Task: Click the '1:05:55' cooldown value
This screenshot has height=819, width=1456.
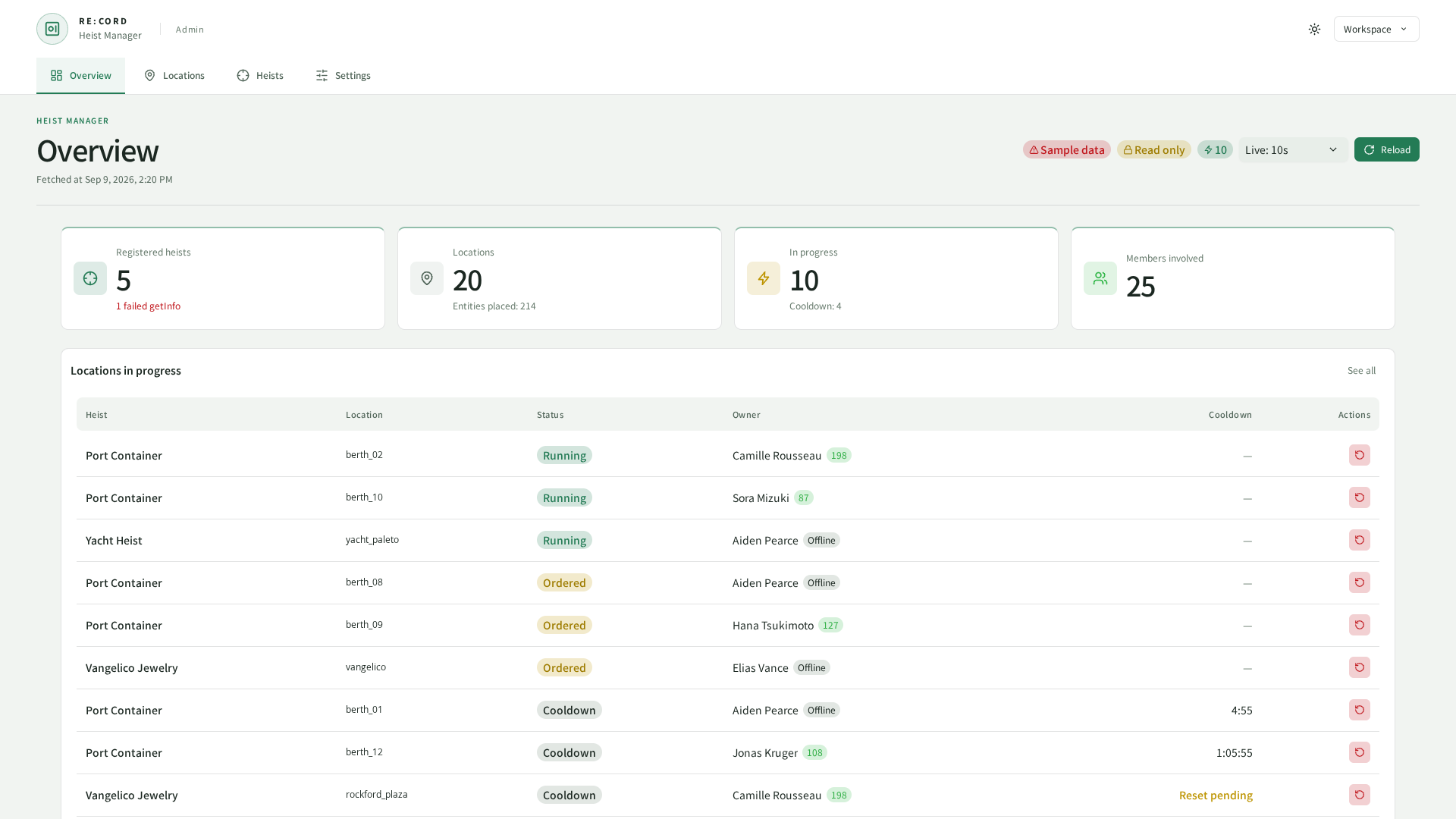Action: (1234, 752)
